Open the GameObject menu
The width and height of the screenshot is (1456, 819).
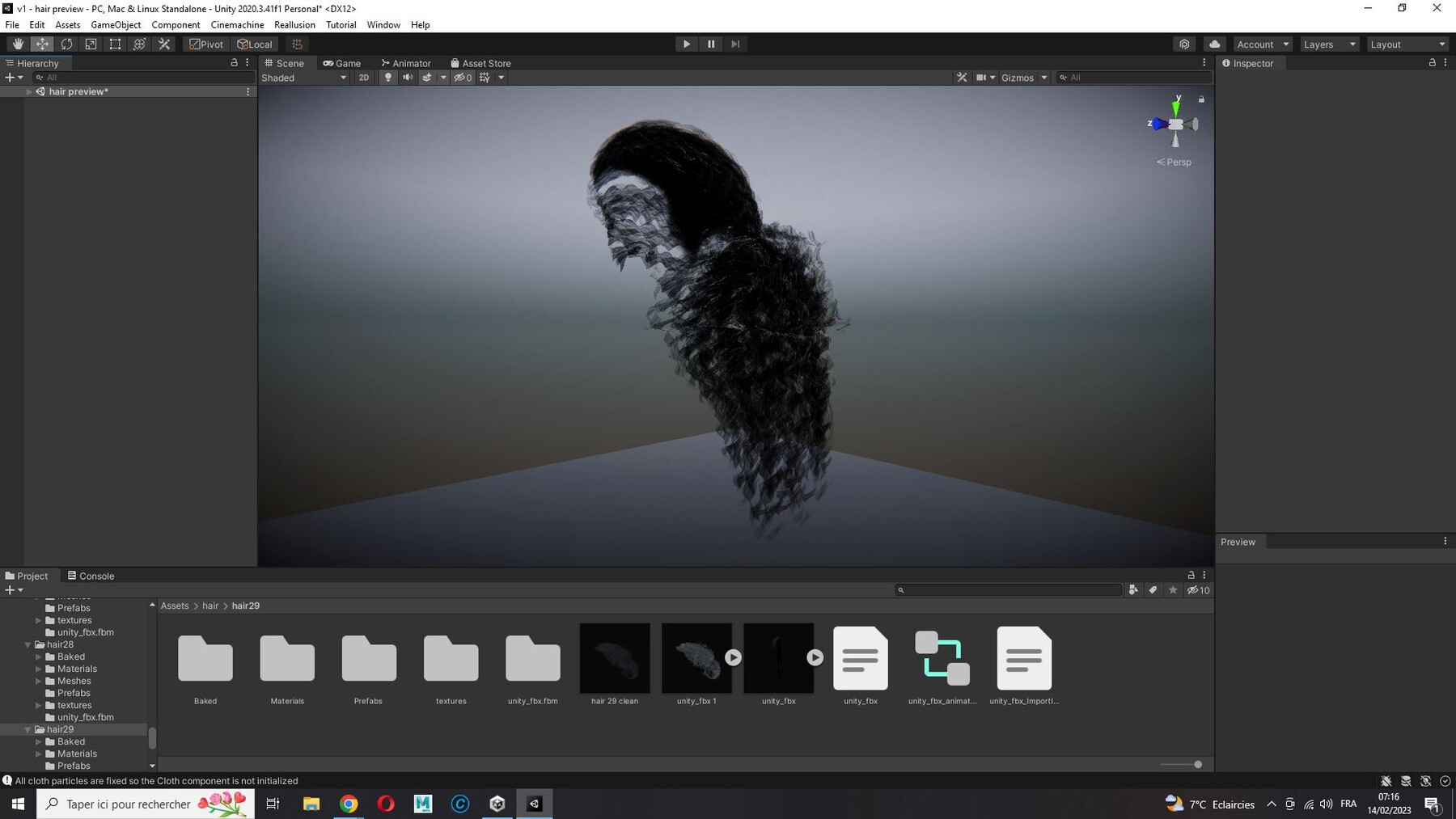tap(116, 25)
